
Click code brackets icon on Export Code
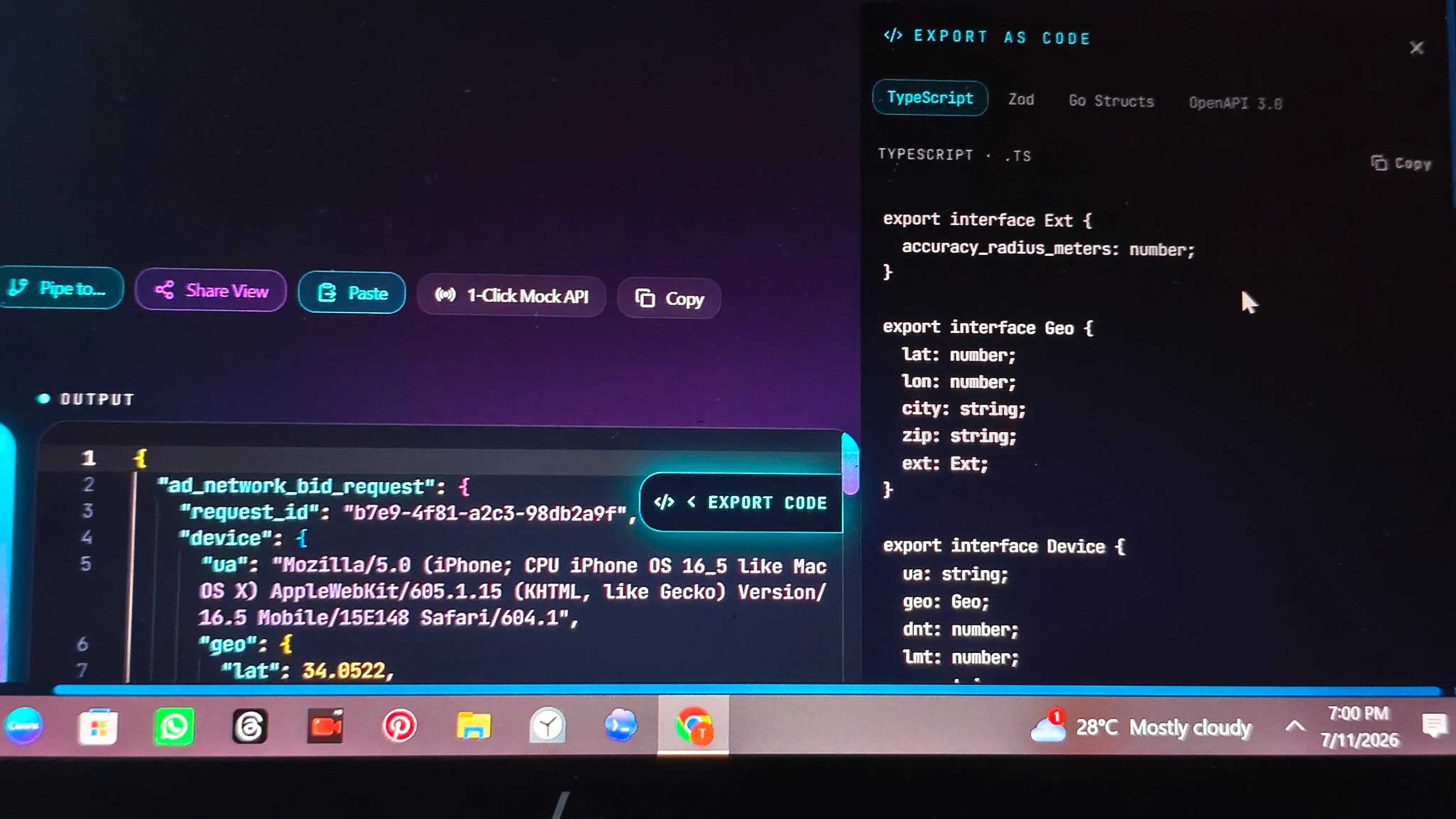point(664,502)
